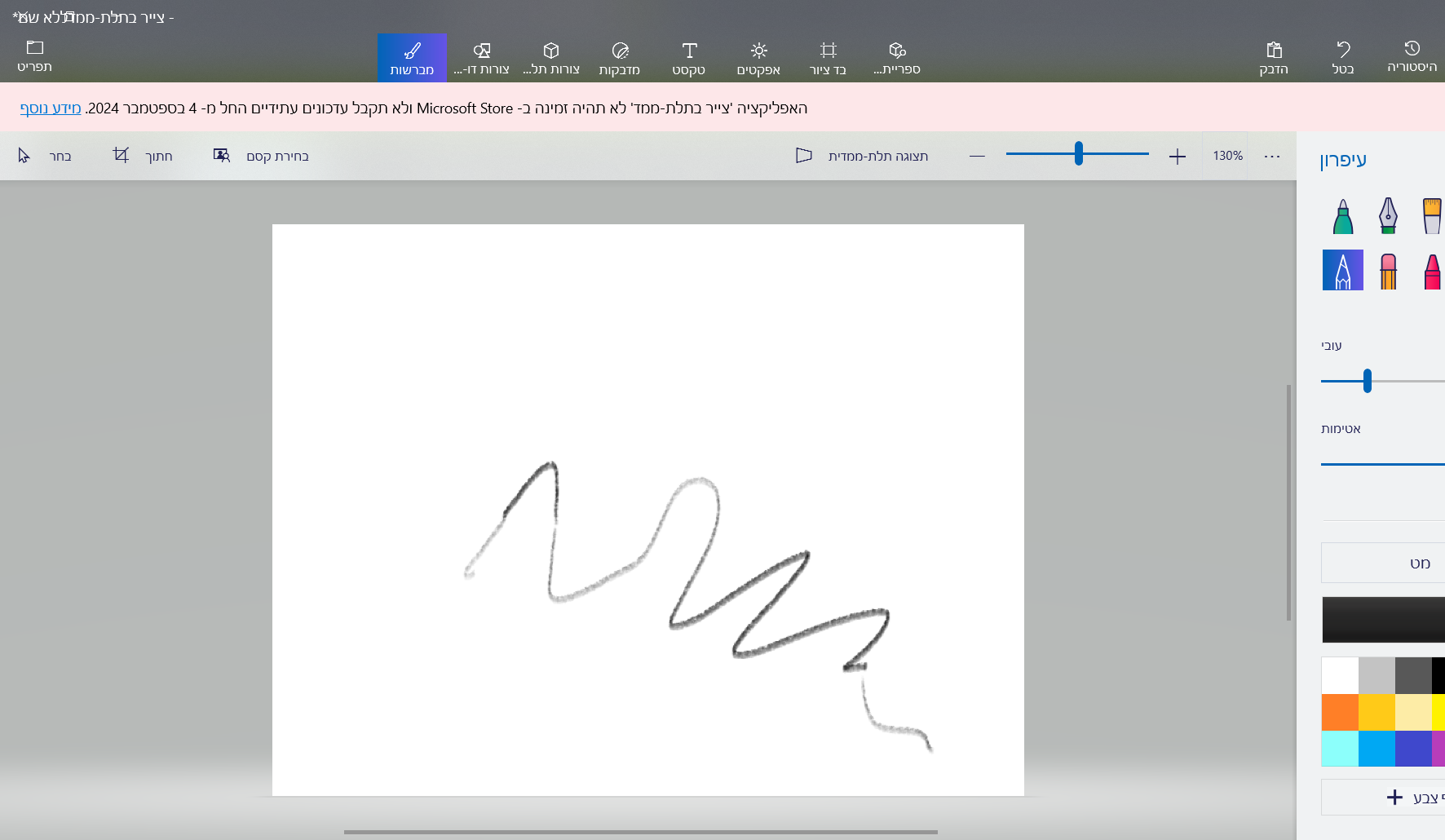Toggle תצוגת תלת-ממדית 3D view
The image size is (1445, 840).
(862, 156)
